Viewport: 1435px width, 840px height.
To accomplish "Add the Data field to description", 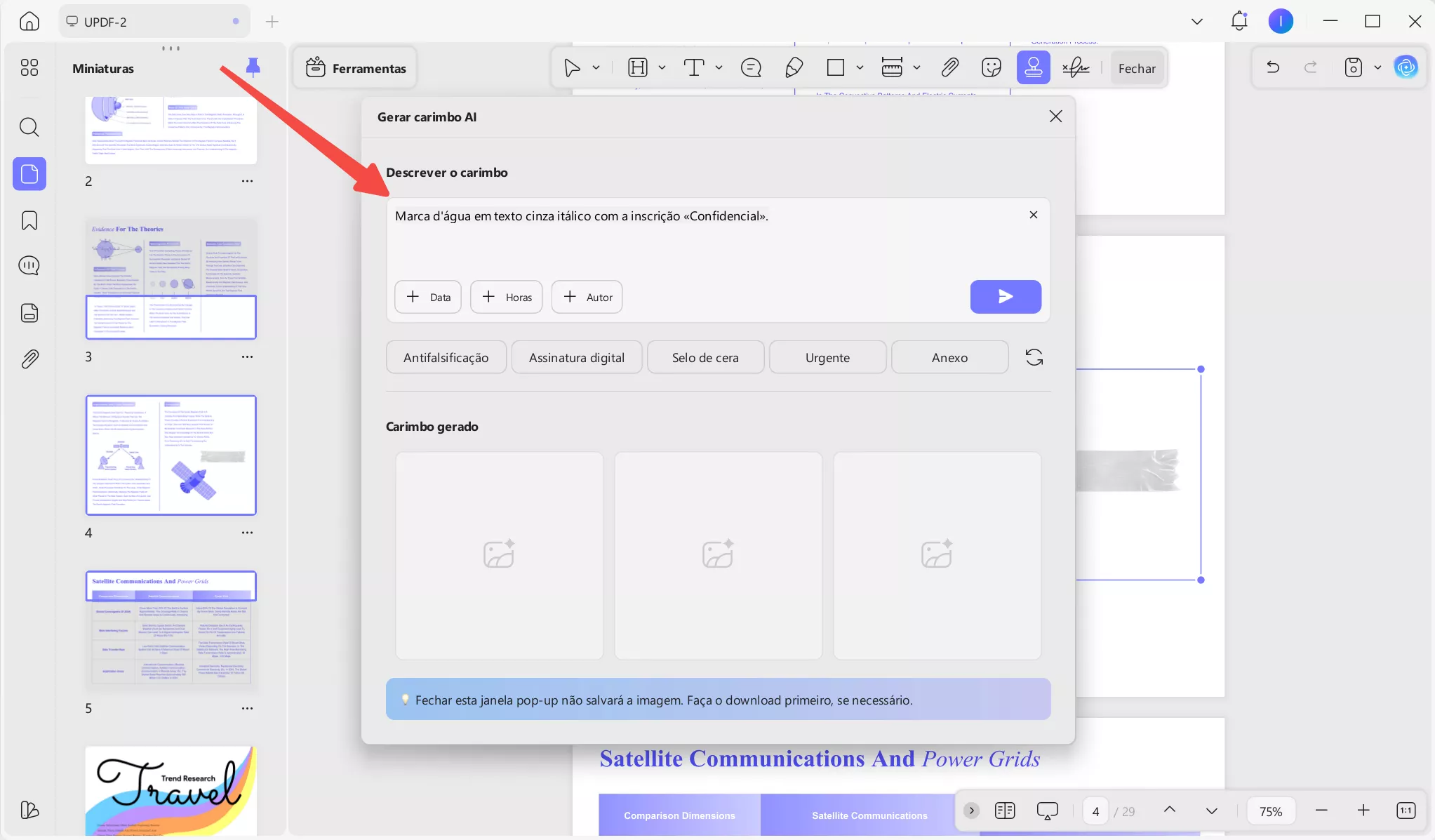I will [428, 297].
